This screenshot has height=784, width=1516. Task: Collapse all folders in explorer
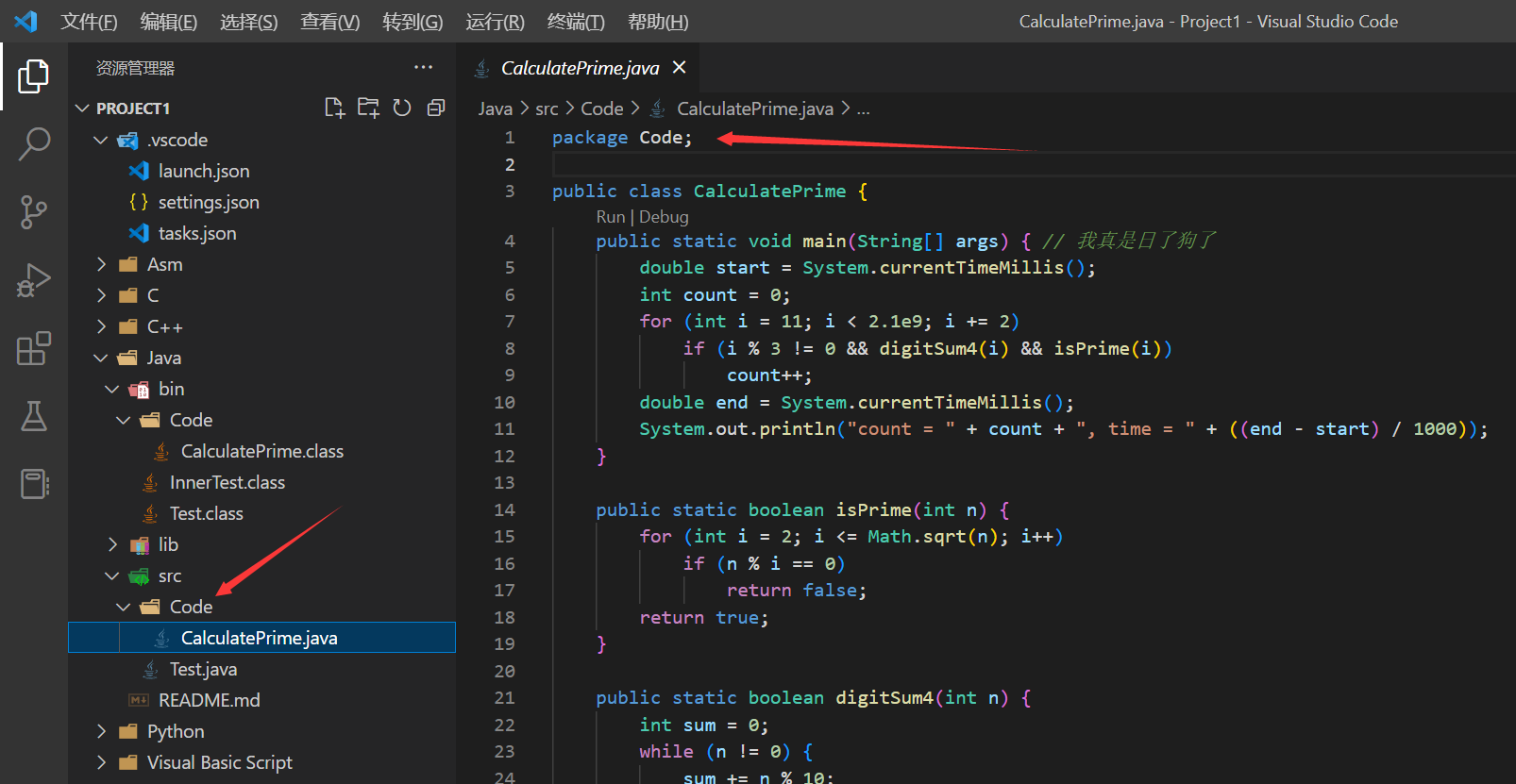click(x=436, y=108)
